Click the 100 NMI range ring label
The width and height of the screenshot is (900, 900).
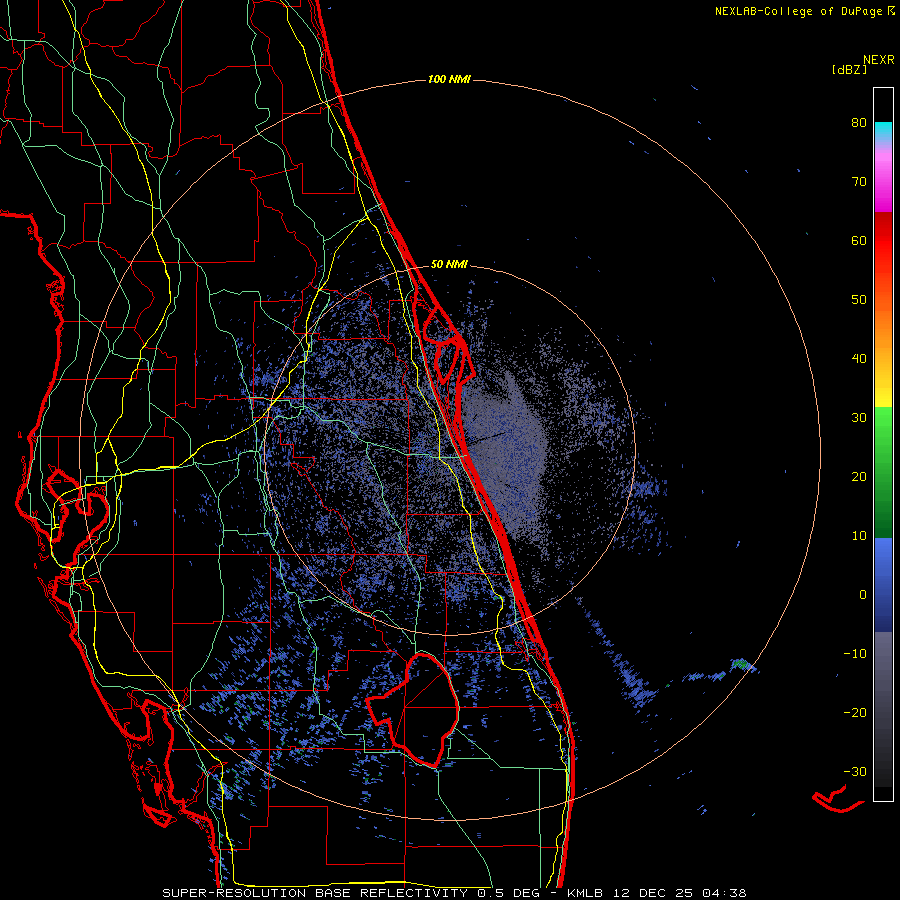click(x=449, y=79)
